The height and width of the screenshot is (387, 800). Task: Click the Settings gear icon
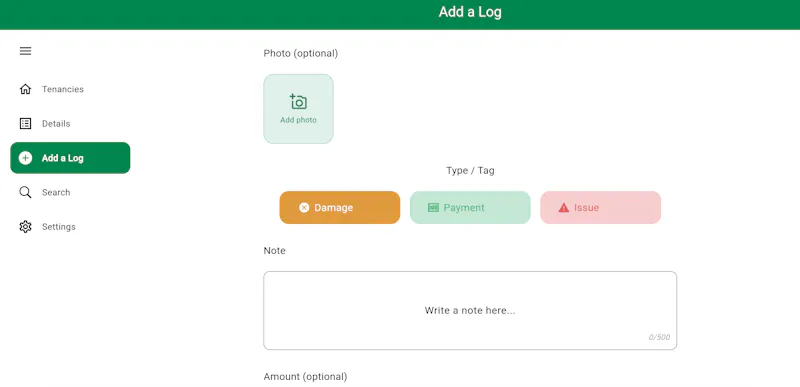[x=25, y=227]
